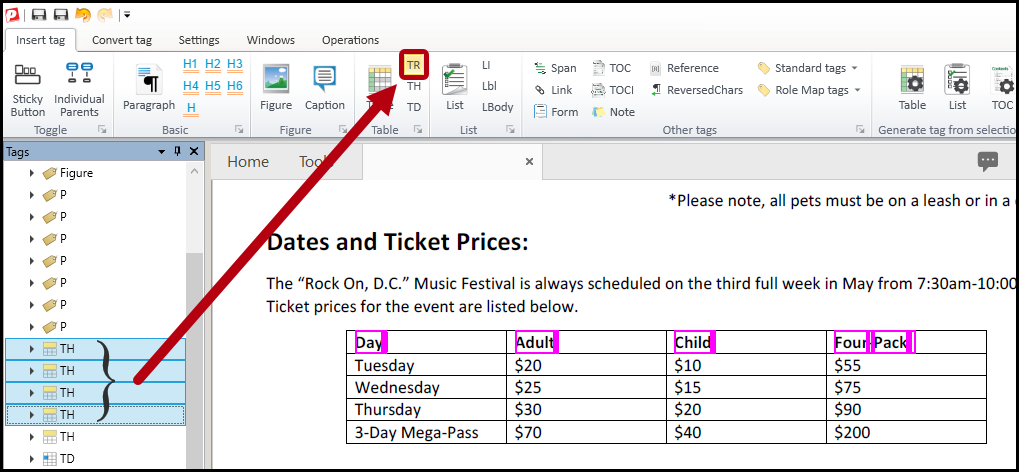The width and height of the screenshot is (1019, 472).
Task: Insert a TOC tag in Other tags
Action: pyautogui.click(x=612, y=68)
